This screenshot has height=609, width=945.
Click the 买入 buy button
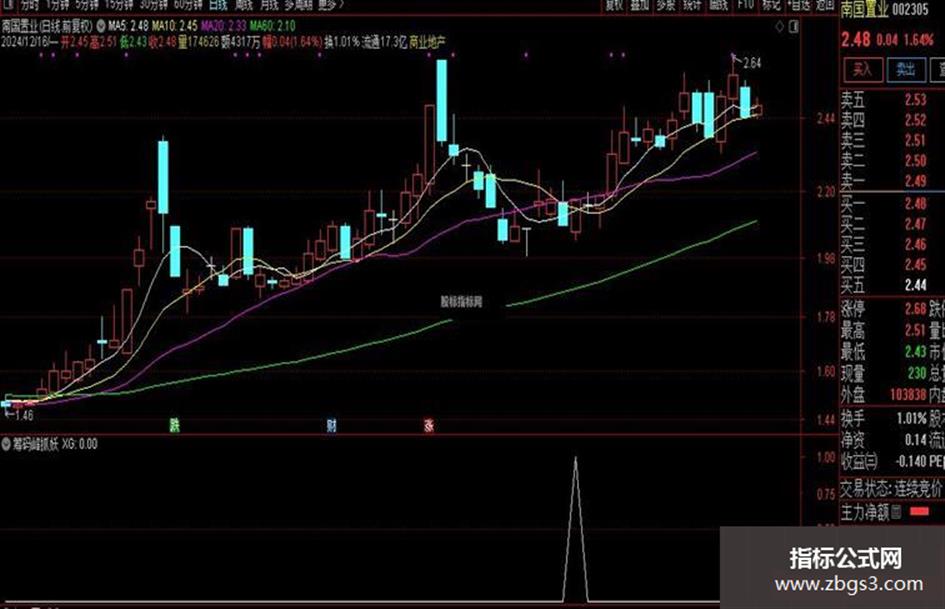[862, 70]
